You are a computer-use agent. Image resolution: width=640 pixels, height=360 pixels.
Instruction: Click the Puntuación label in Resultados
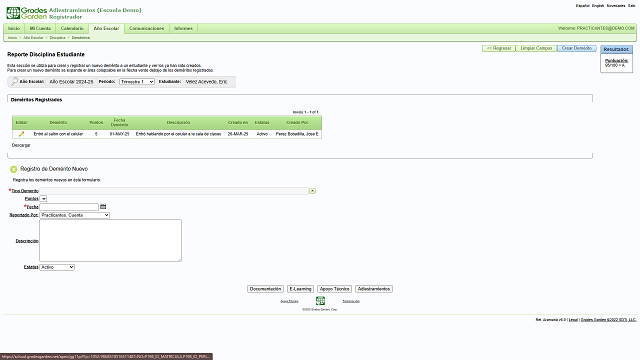click(617, 60)
